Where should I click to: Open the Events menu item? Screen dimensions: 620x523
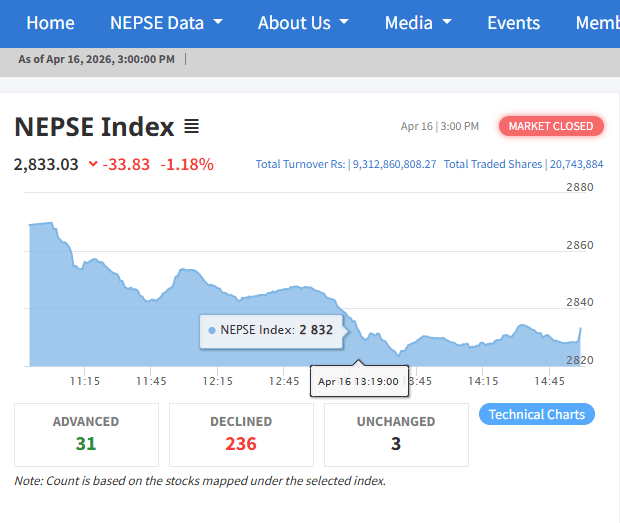point(513,23)
